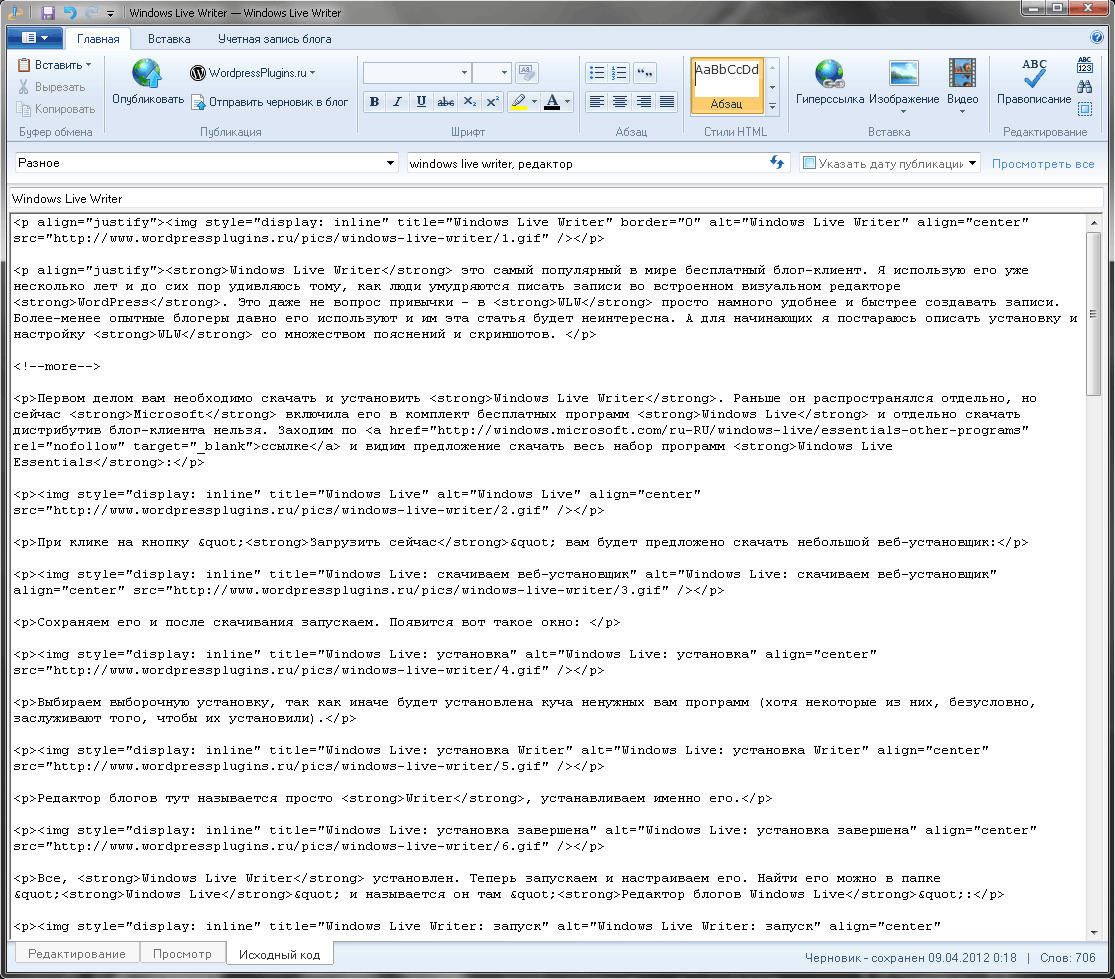Click the bulleted list icon
Viewport: 1115px width, 979px height.
coord(597,73)
